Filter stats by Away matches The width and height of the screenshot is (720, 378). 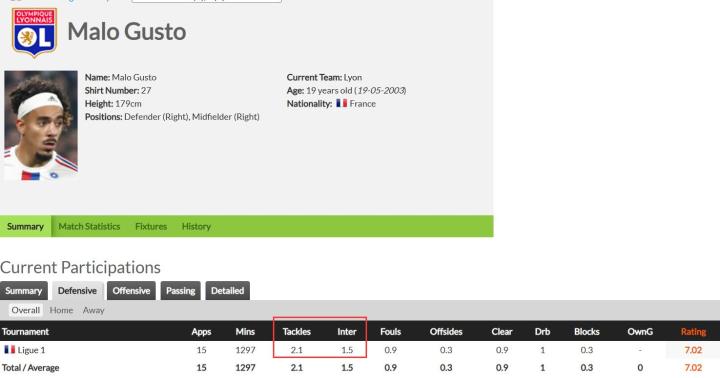pyautogui.click(x=94, y=310)
